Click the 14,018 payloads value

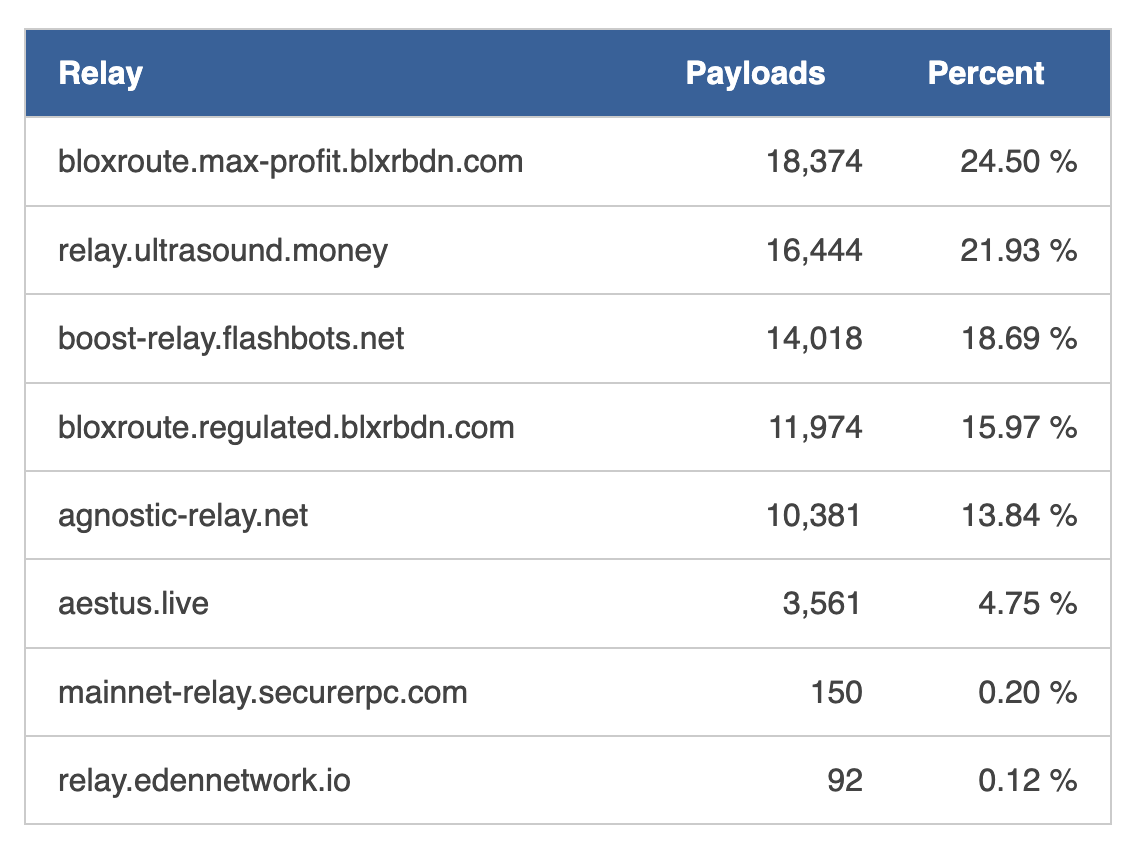point(814,338)
